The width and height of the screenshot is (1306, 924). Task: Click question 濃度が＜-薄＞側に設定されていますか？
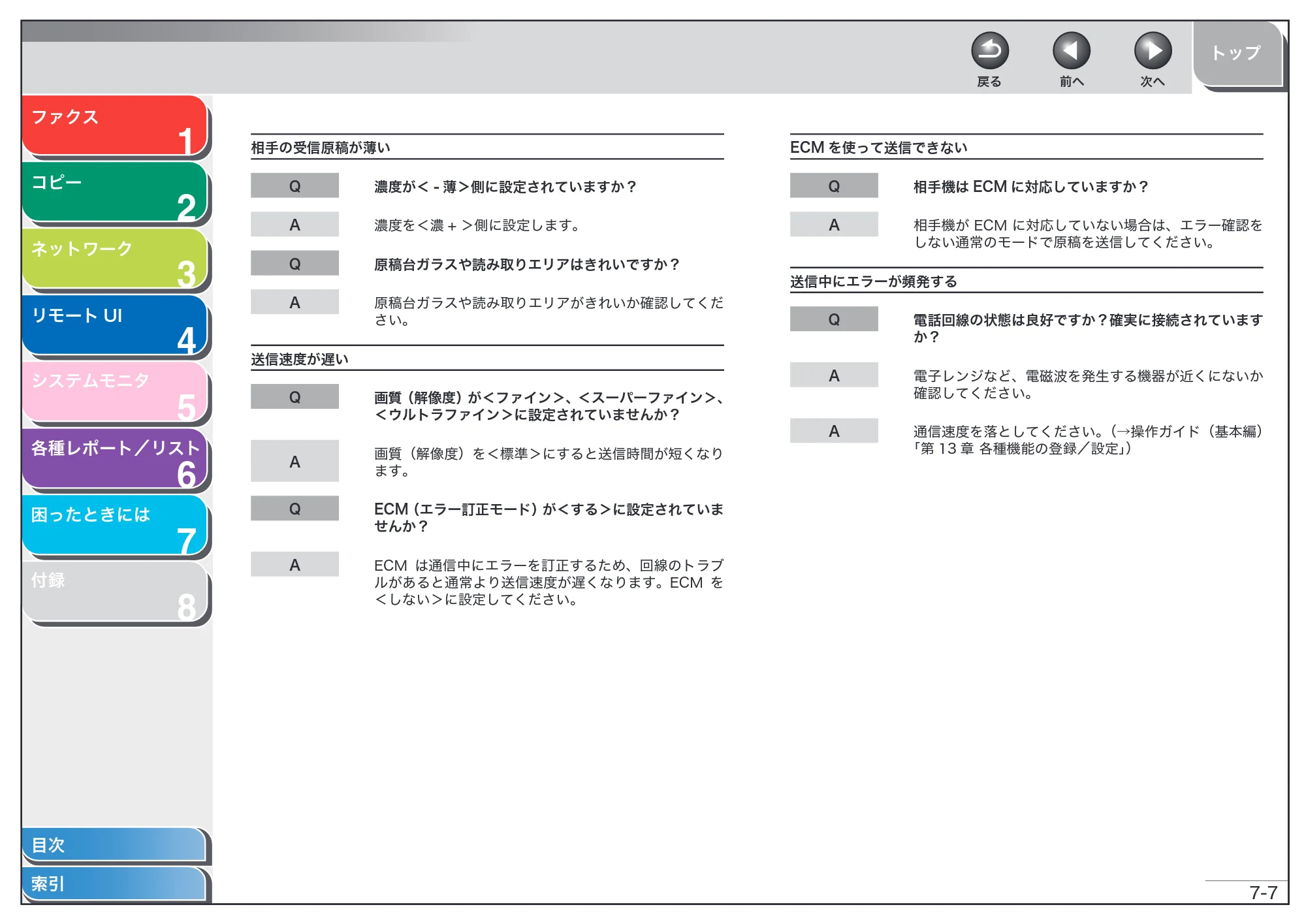[x=505, y=187]
